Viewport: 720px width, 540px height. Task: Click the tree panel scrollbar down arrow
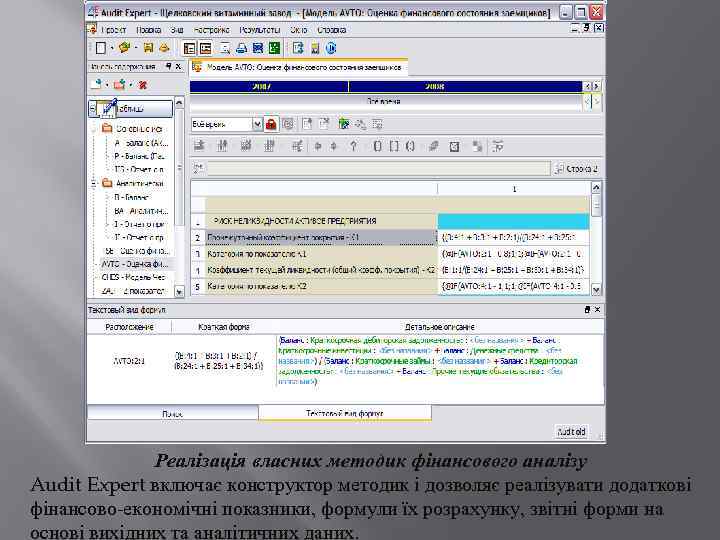coord(179,292)
